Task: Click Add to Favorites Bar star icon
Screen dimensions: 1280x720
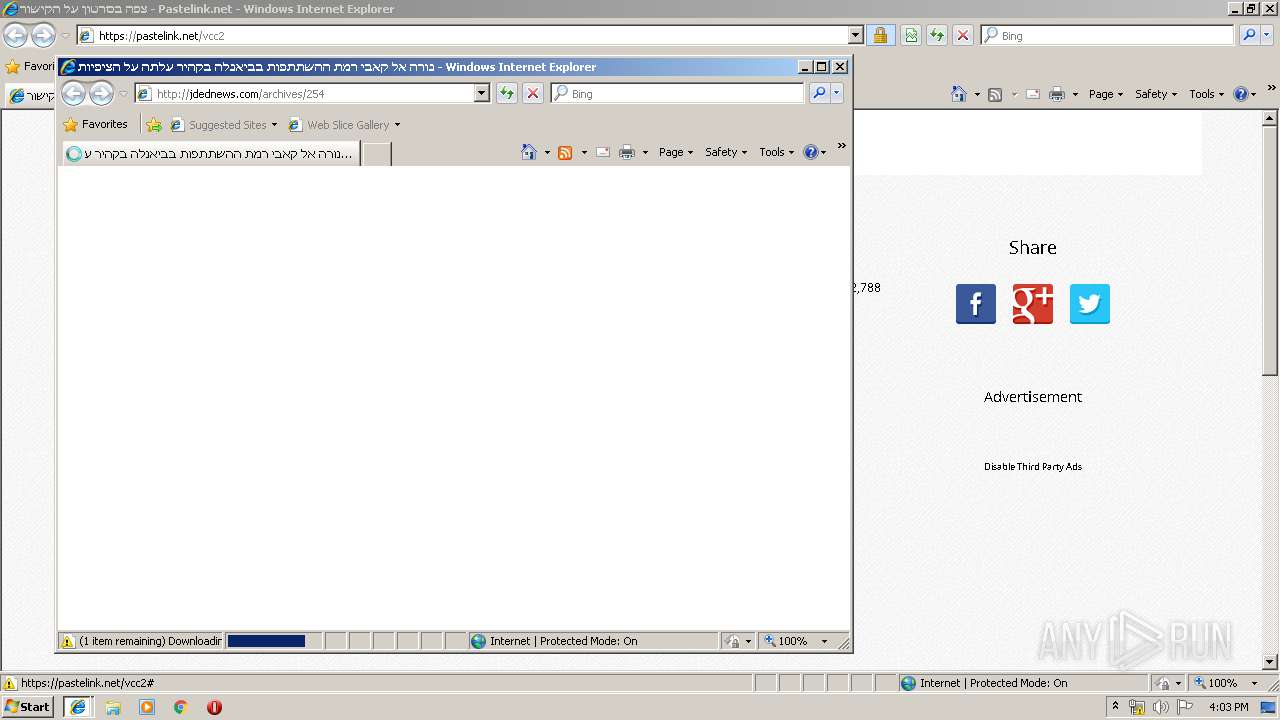Action: [x=154, y=125]
